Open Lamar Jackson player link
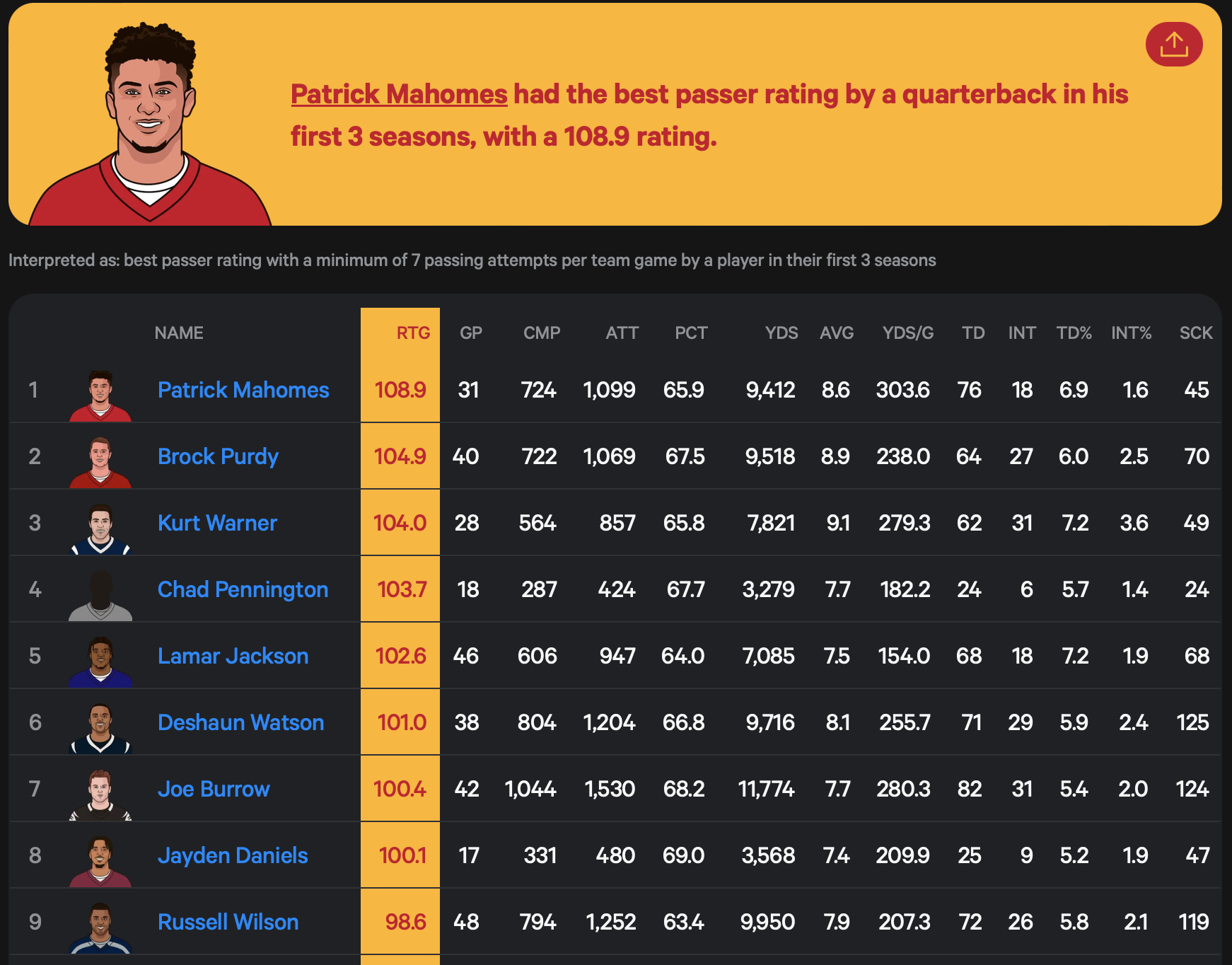The height and width of the screenshot is (965, 1232). point(233,656)
